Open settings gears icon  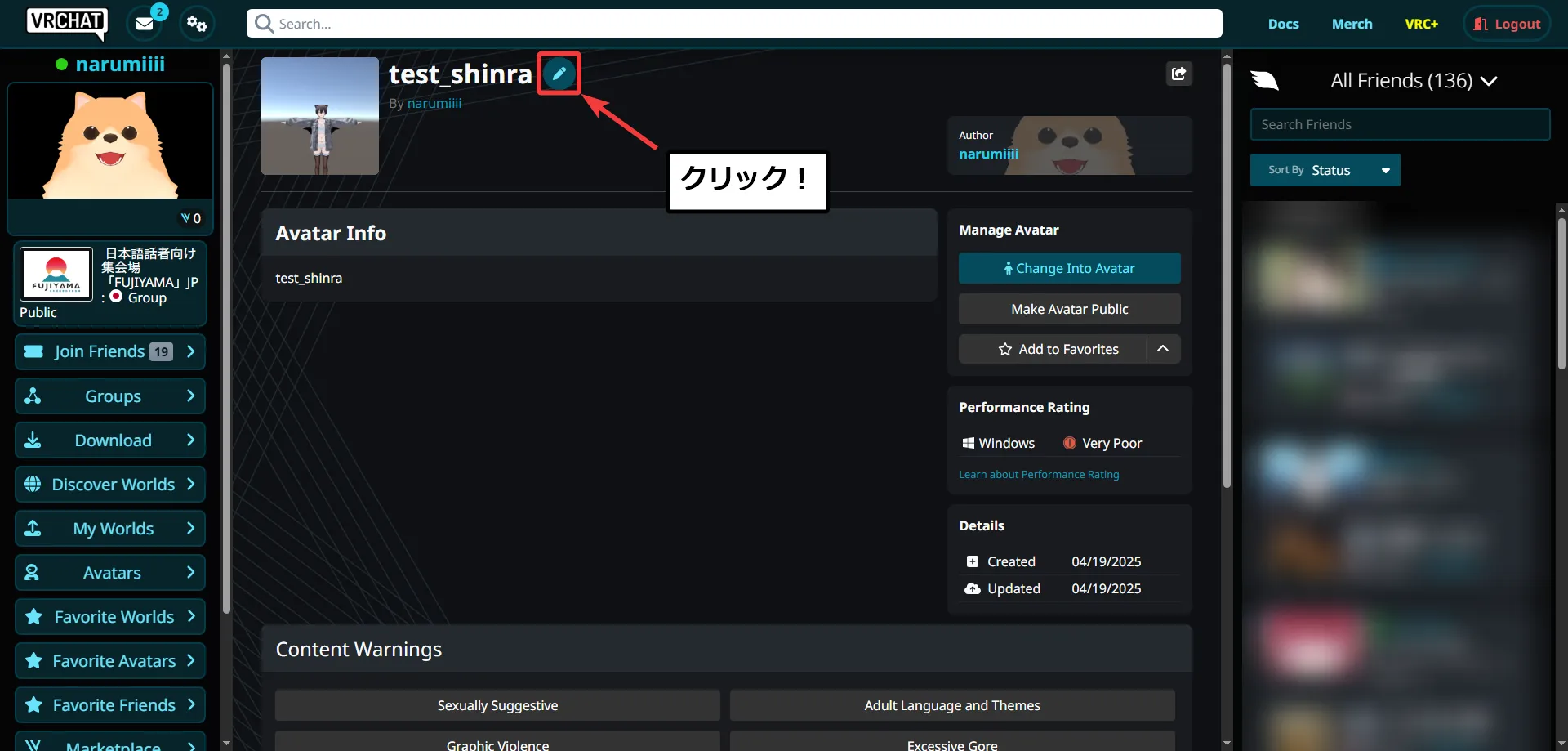click(197, 24)
